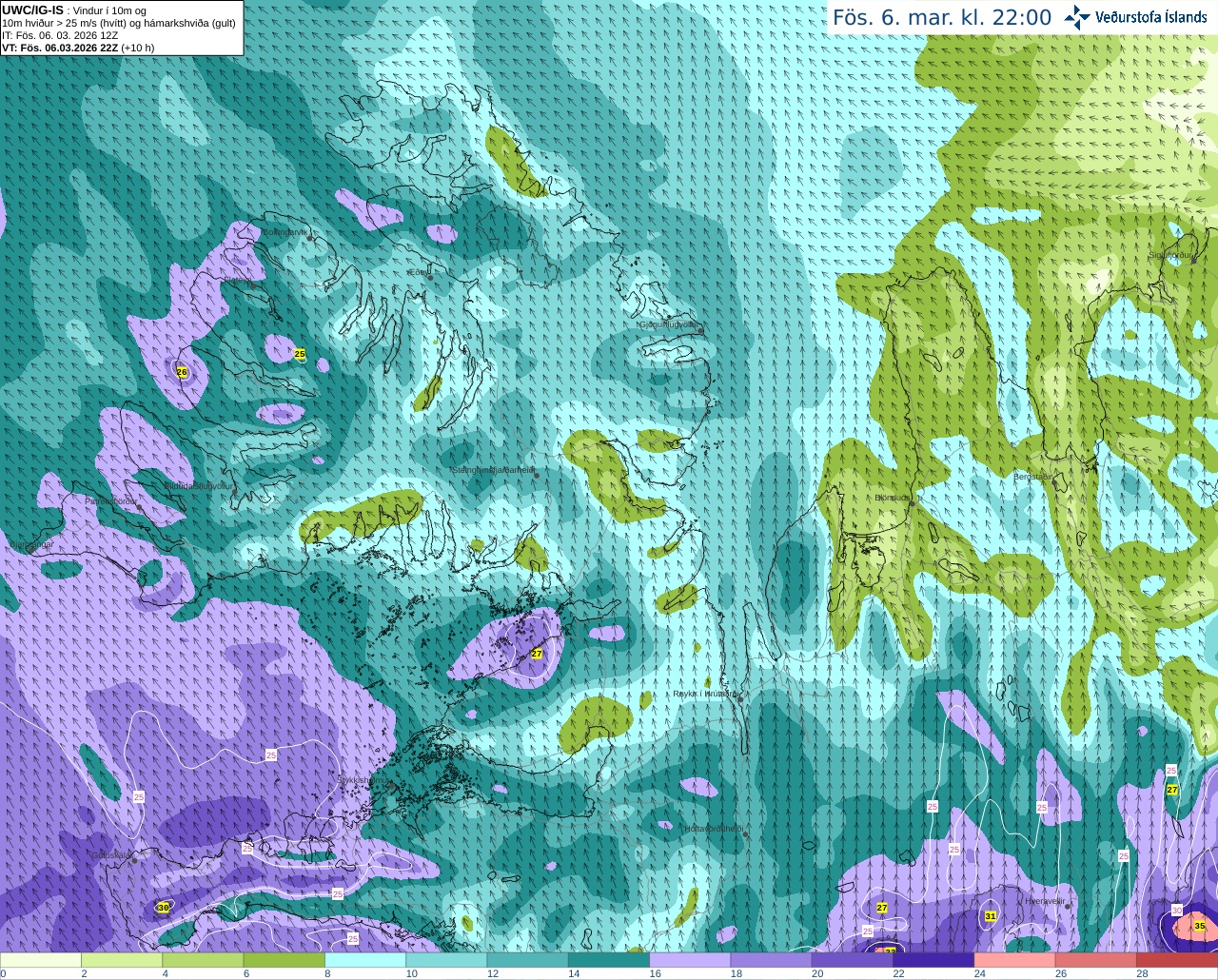Select the 8–10 m/s pale cyan legend swatch
The image size is (1218, 980).
(365, 960)
